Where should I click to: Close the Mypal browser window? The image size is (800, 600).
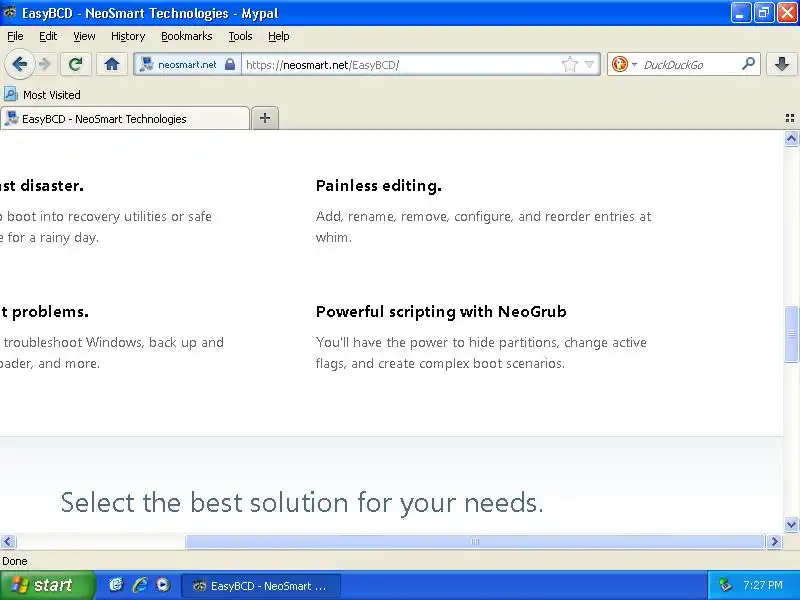coord(787,13)
